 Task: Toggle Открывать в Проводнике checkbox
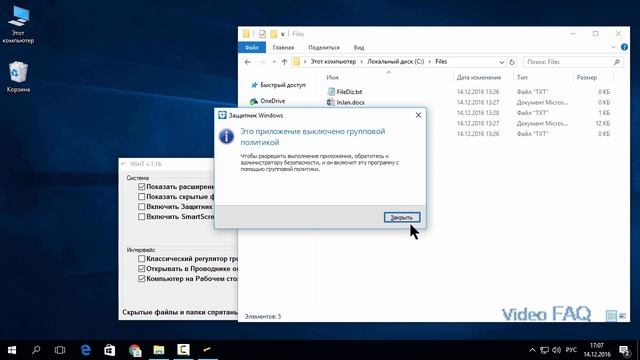[x=142, y=269]
